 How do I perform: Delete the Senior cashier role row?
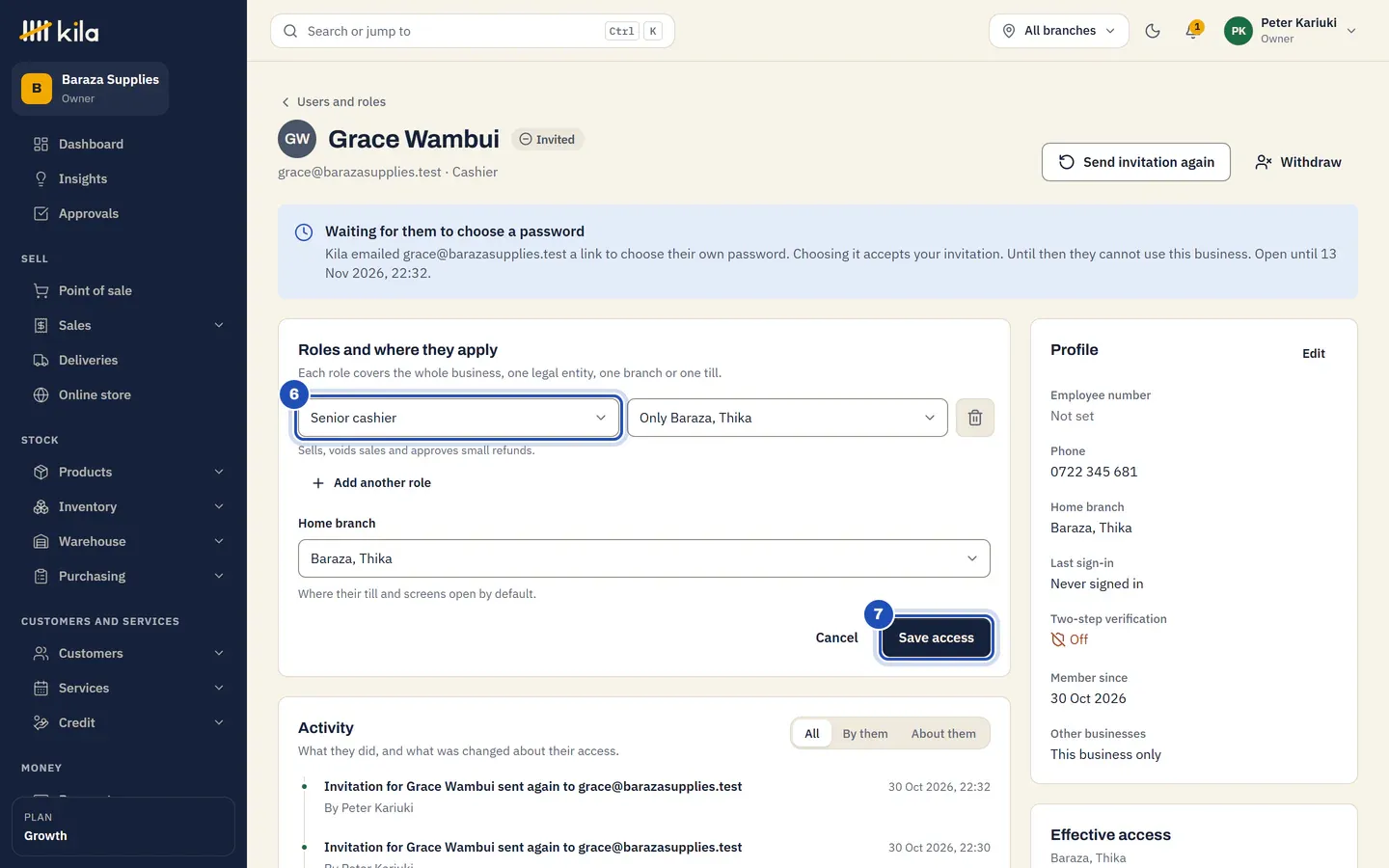point(975,418)
